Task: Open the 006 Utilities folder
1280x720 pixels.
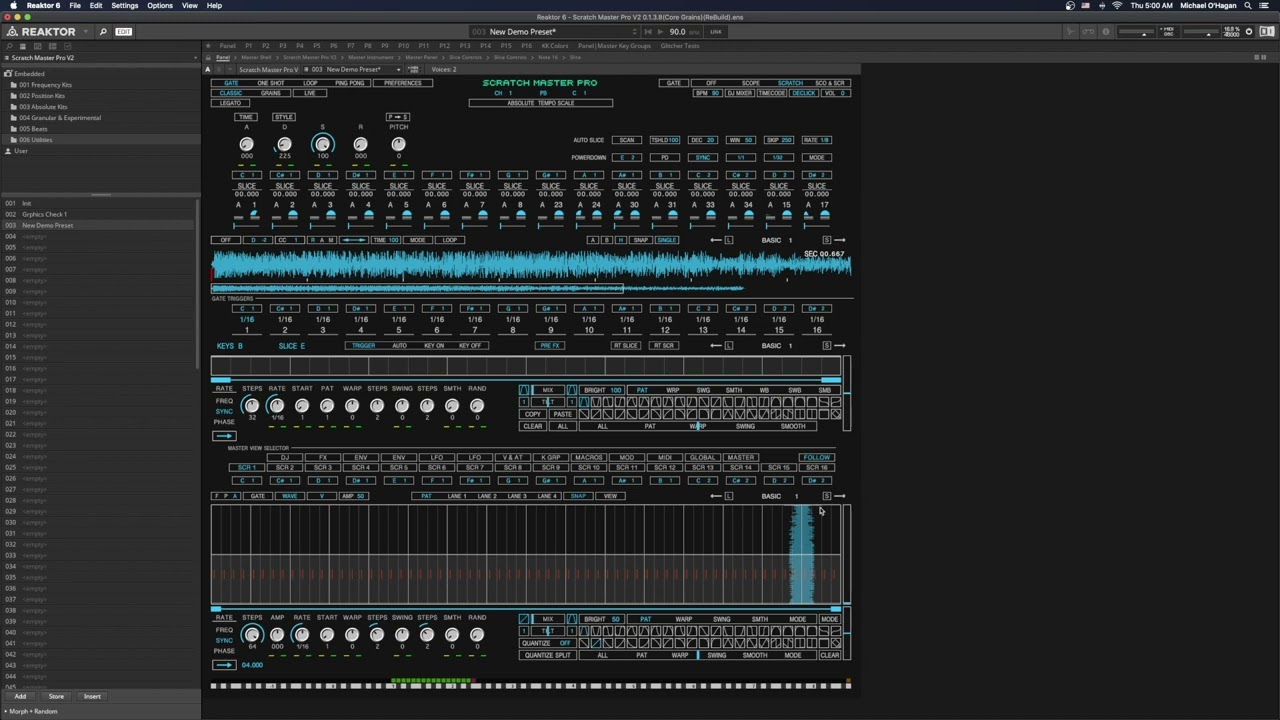Action: (x=35, y=140)
